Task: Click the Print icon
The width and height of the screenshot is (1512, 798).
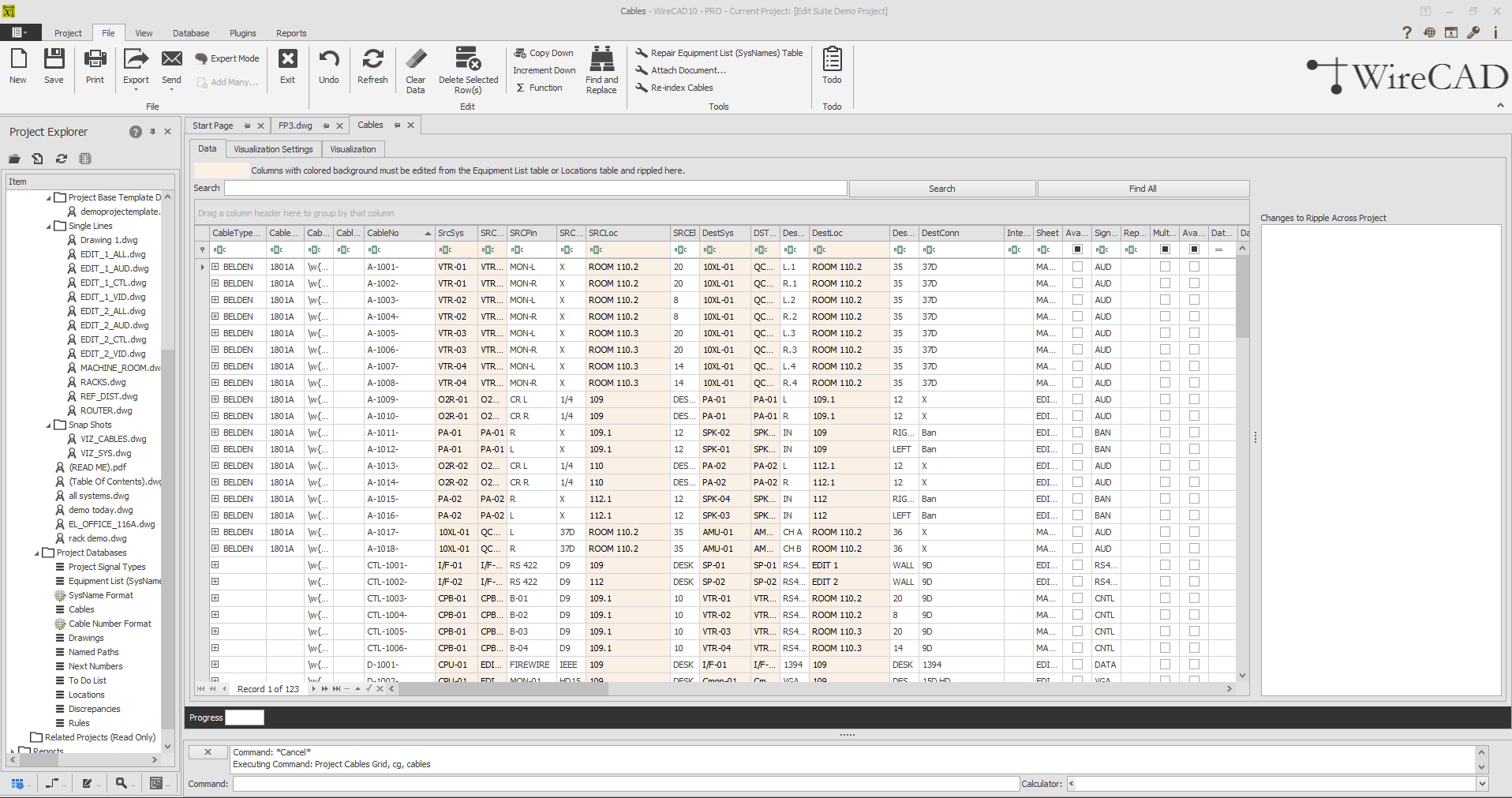Action: coord(95,59)
